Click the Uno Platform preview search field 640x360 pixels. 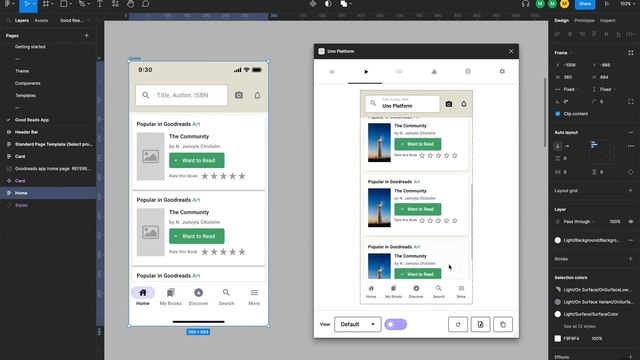tap(402, 104)
